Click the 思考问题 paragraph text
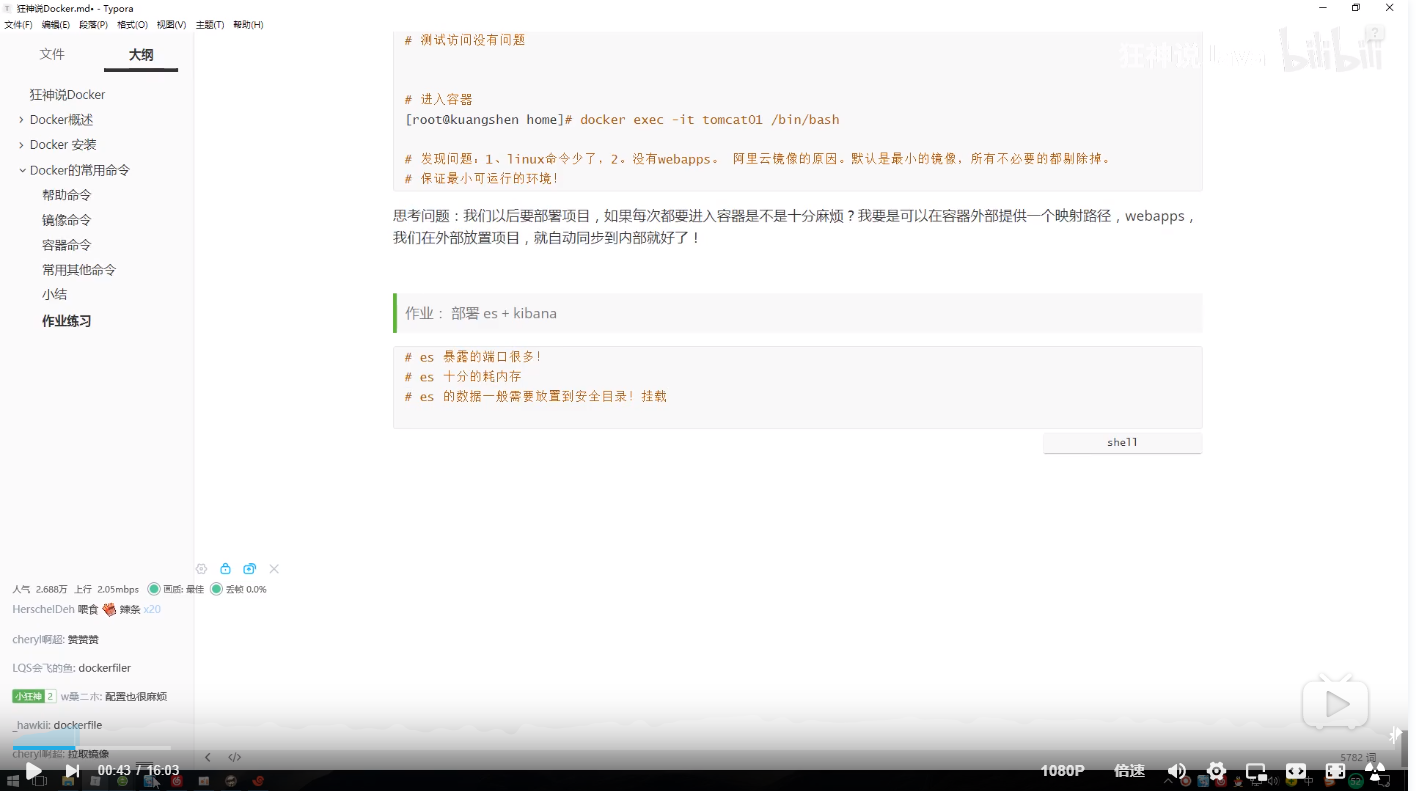This screenshot has height=791, width=1416. coord(795,227)
